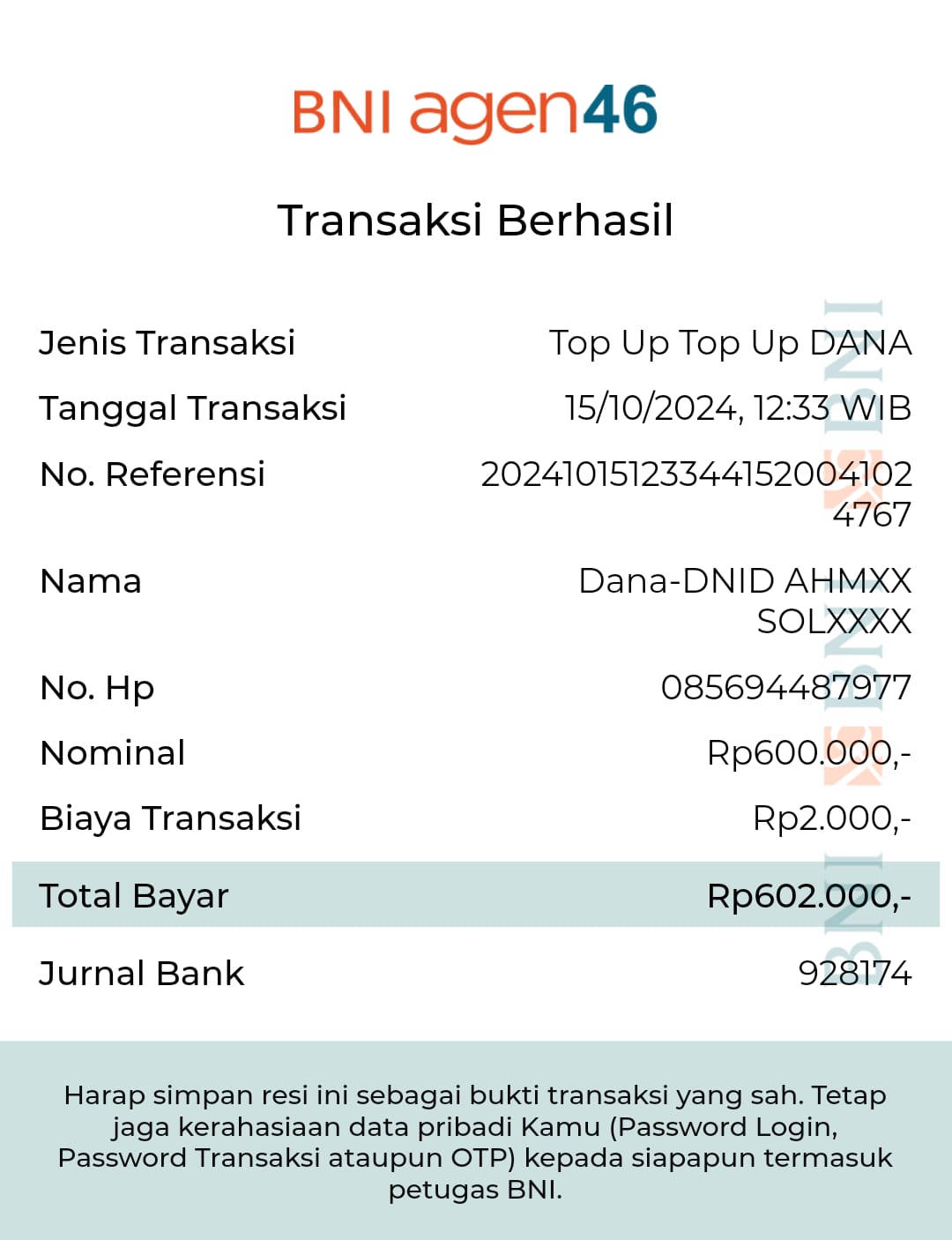The height and width of the screenshot is (1240, 952).
Task: Click the phone number 085694487977
Action: tap(785, 688)
